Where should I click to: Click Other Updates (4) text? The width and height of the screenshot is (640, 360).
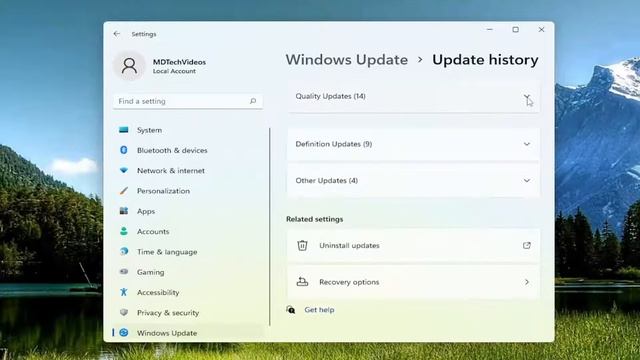pyautogui.click(x=327, y=180)
